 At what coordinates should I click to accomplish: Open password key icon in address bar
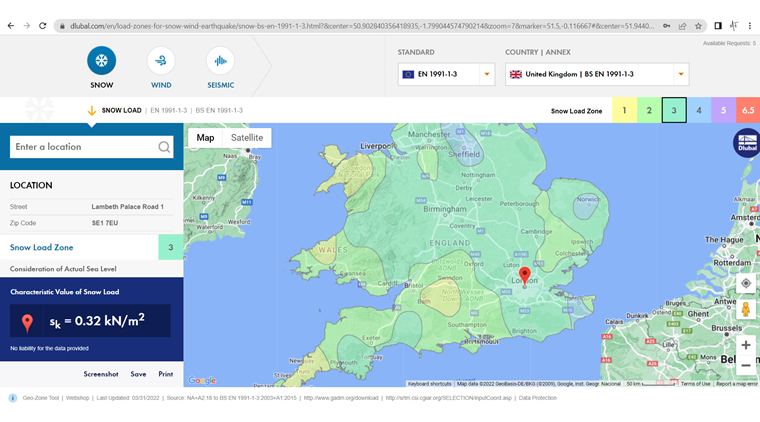[667, 26]
